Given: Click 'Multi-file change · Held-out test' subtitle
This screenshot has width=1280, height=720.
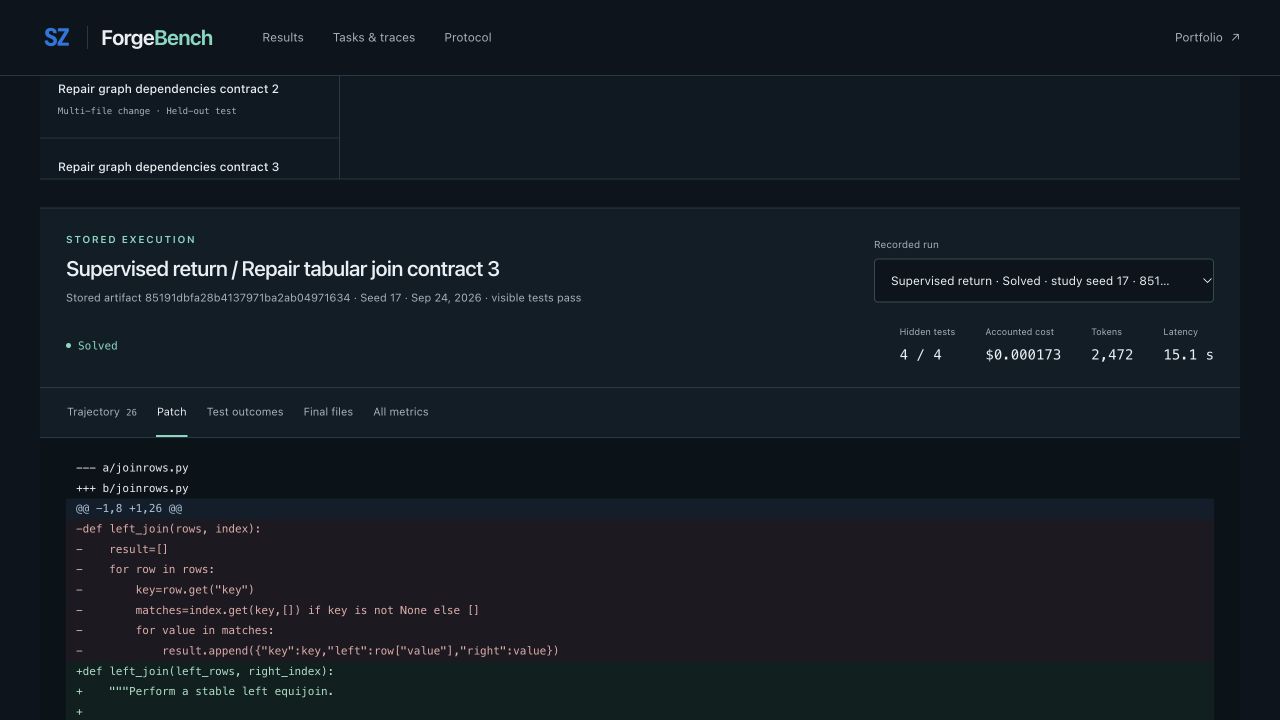Looking at the screenshot, I should (x=147, y=111).
